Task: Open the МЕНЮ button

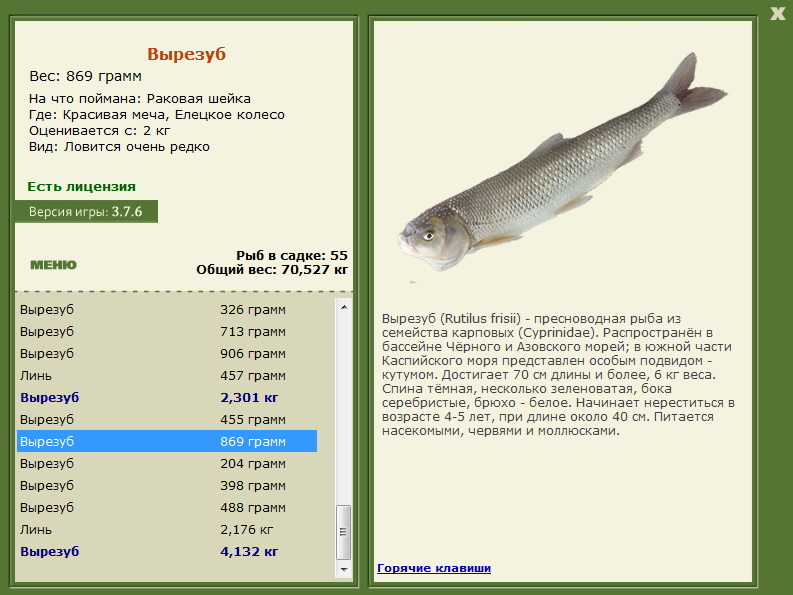Action: 54,265
